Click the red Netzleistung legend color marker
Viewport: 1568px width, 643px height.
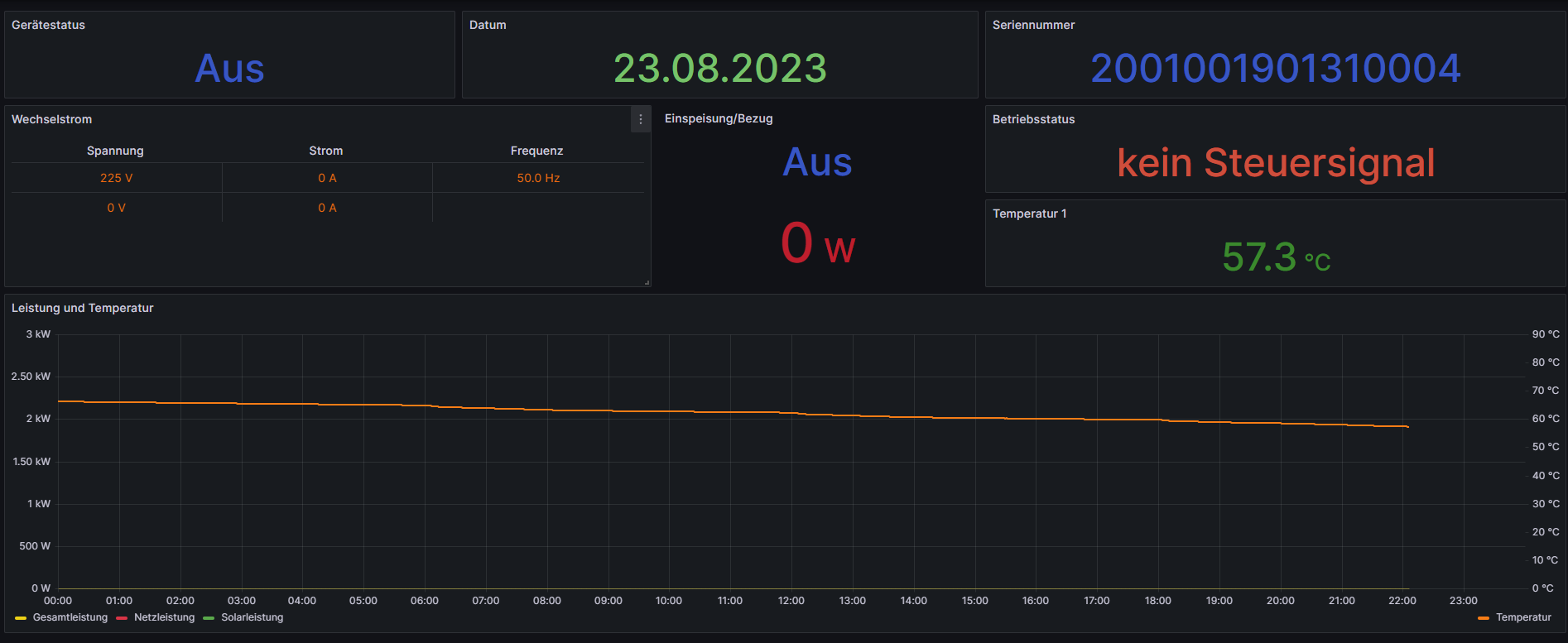click(x=122, y=618)
